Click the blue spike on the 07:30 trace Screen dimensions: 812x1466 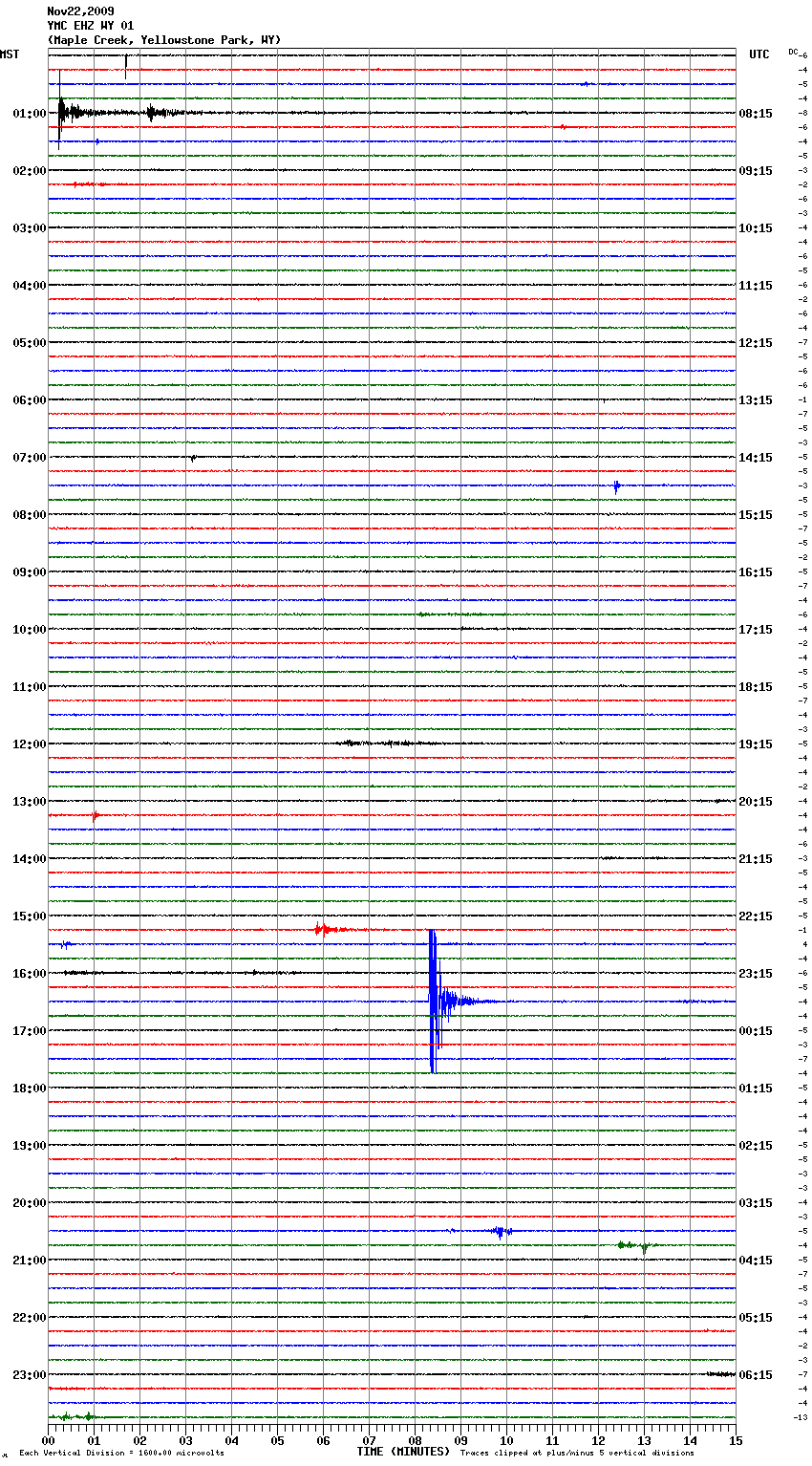617,486
